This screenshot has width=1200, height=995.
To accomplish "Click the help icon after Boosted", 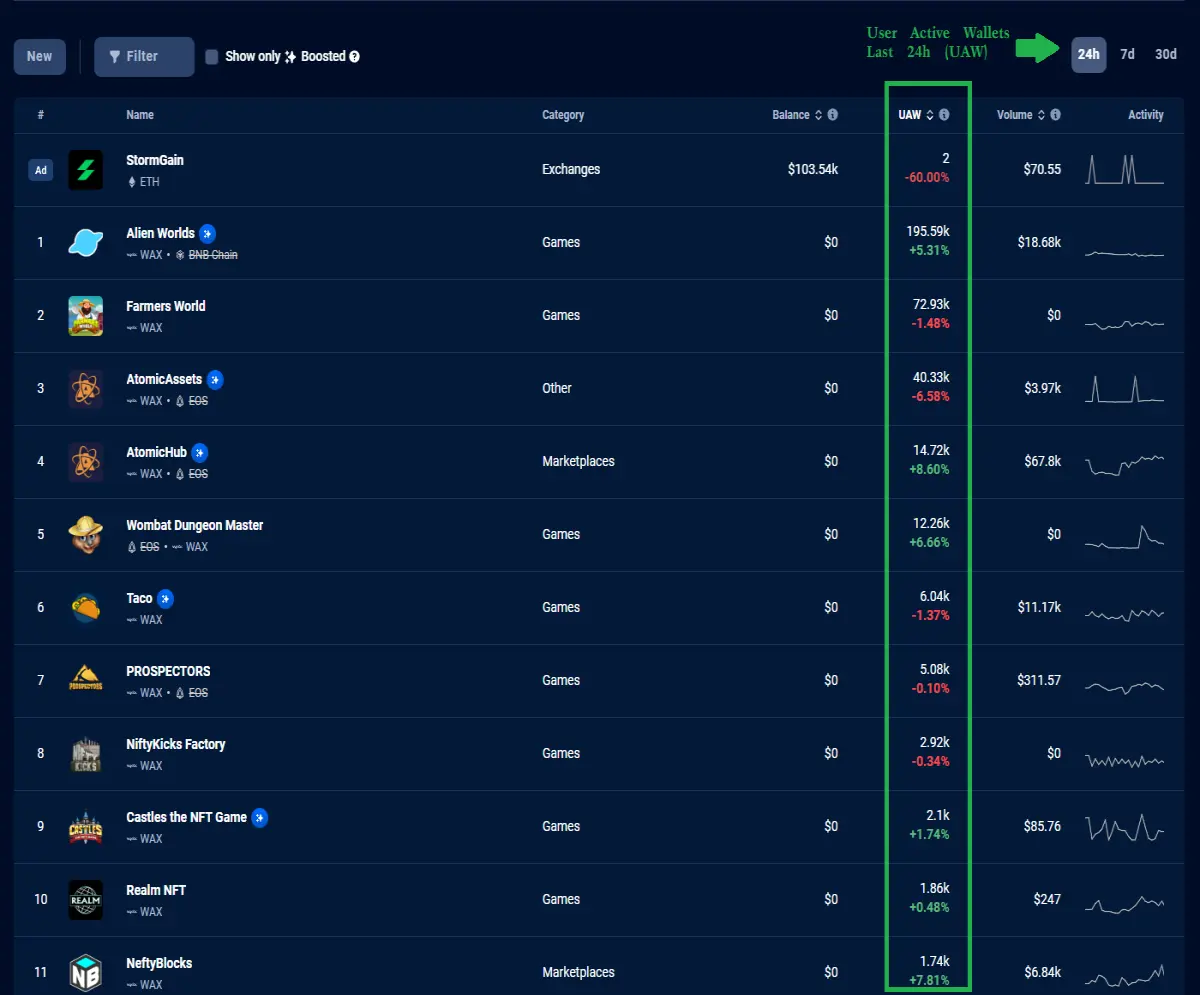I will click(x=354, y=57).
